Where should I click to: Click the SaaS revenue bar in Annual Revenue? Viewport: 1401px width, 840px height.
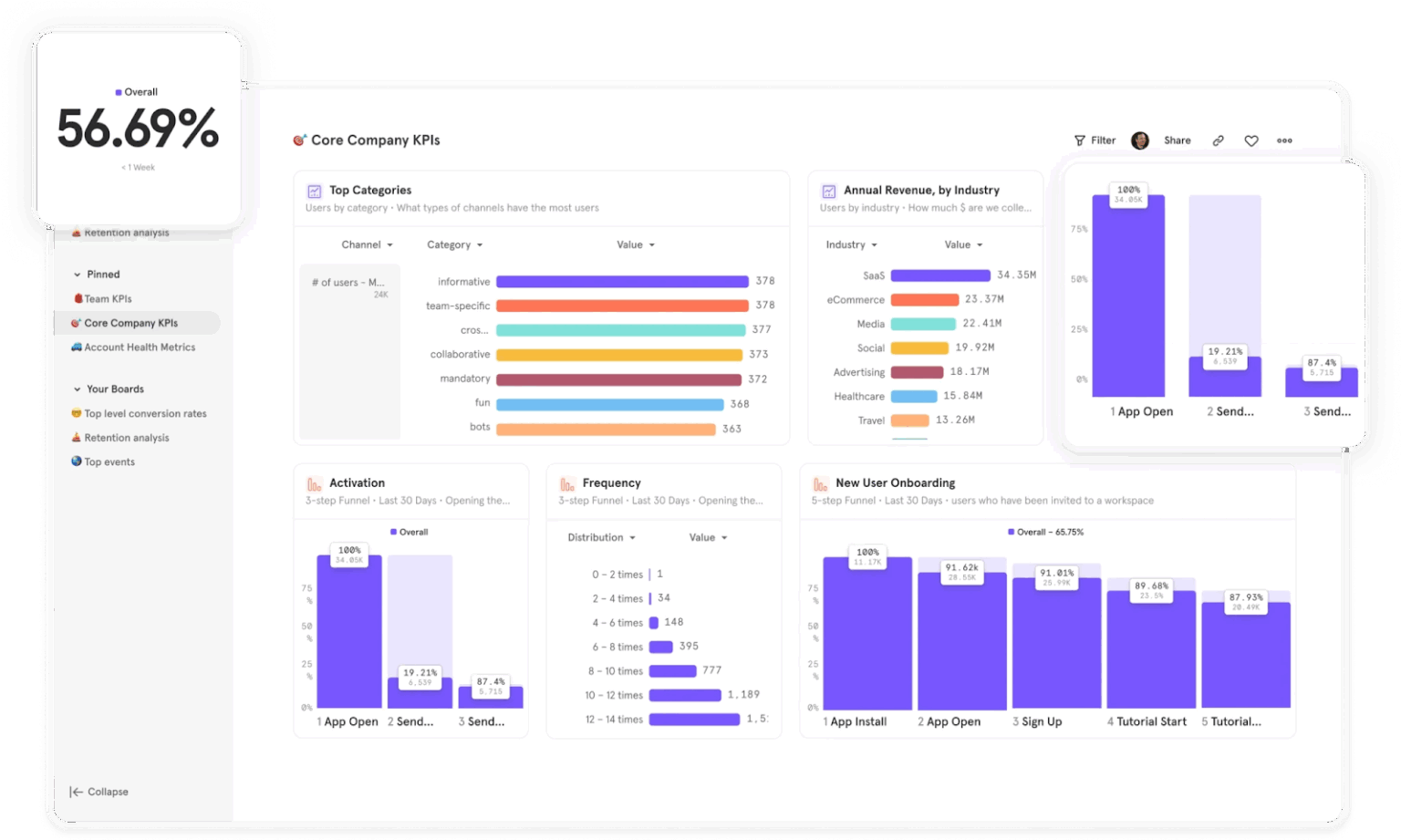939,275
